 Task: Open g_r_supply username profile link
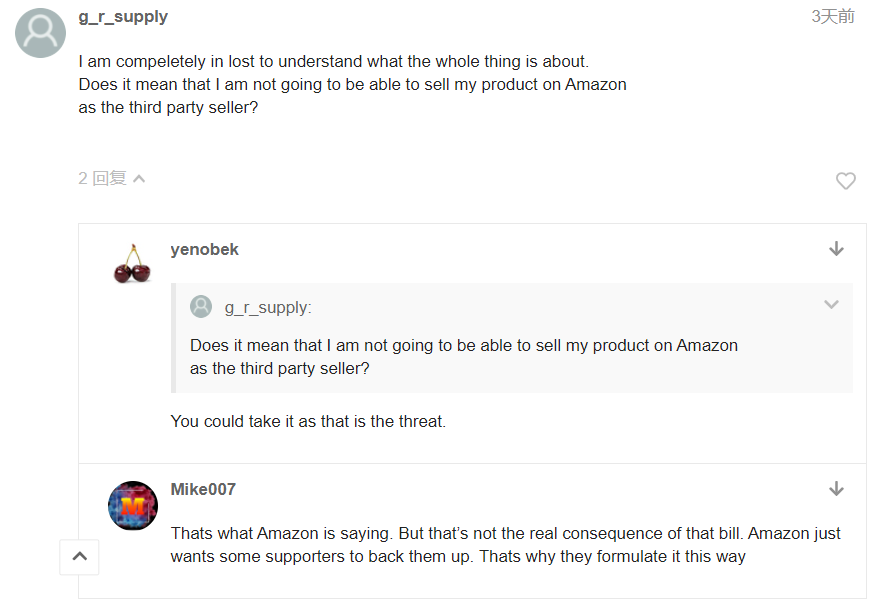pyautogui.click(x=123, y=17)
